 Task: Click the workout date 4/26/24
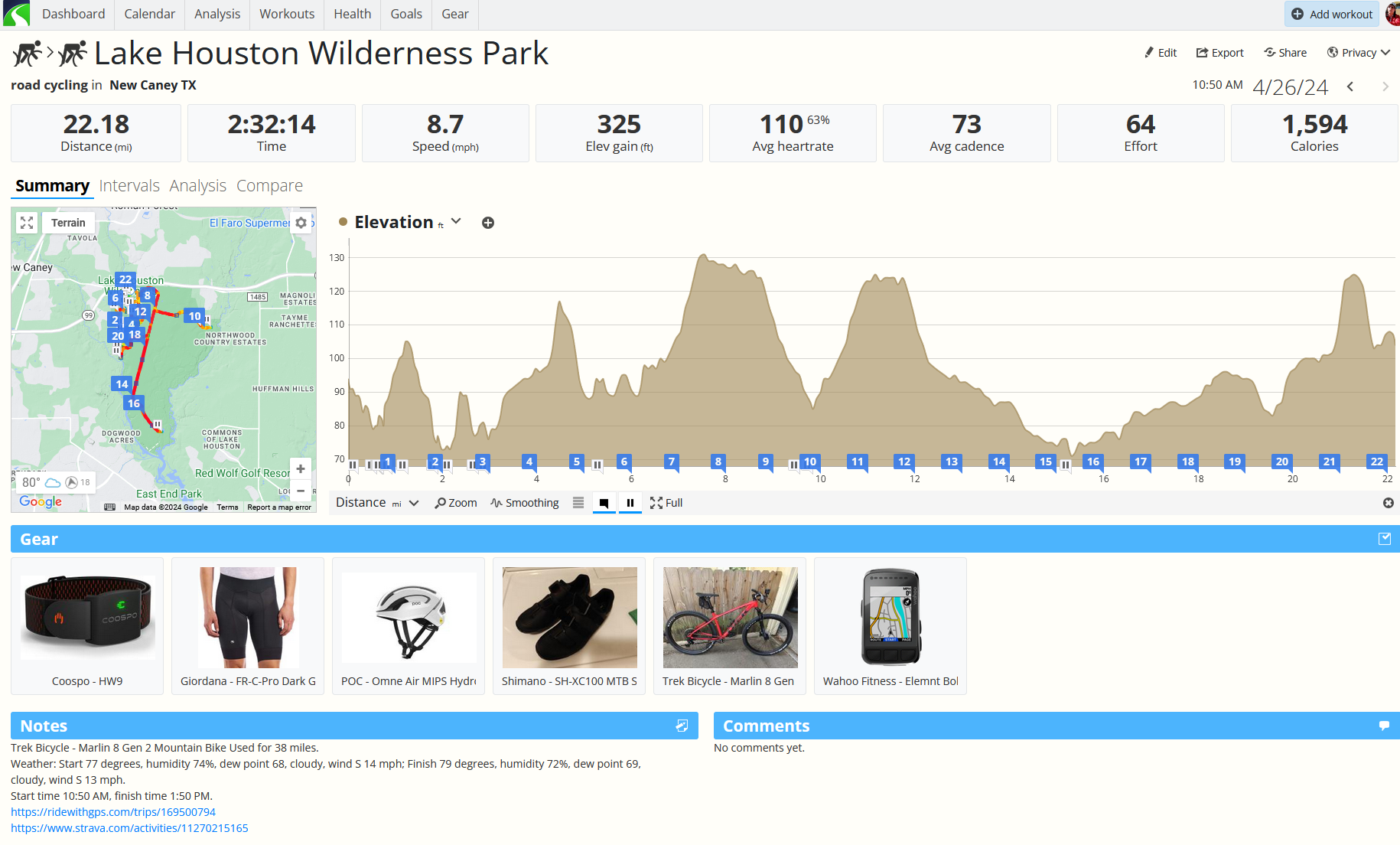coord(1290,87)
